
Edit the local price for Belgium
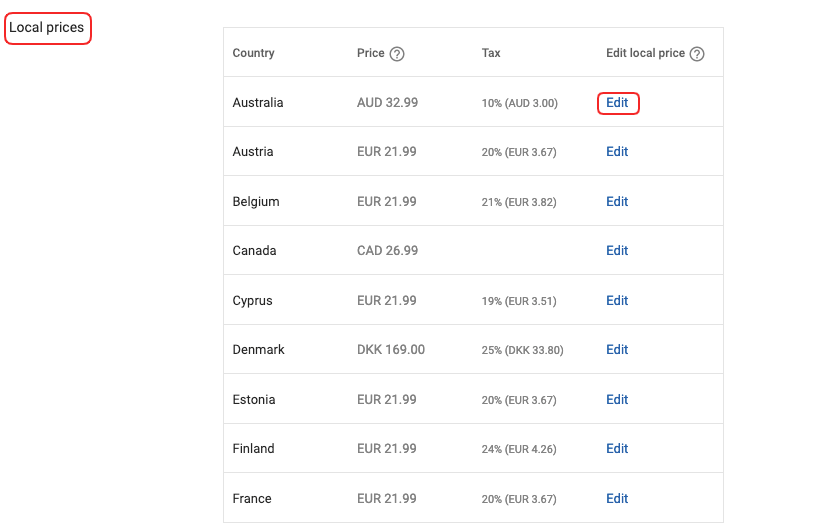coord(617,202)
